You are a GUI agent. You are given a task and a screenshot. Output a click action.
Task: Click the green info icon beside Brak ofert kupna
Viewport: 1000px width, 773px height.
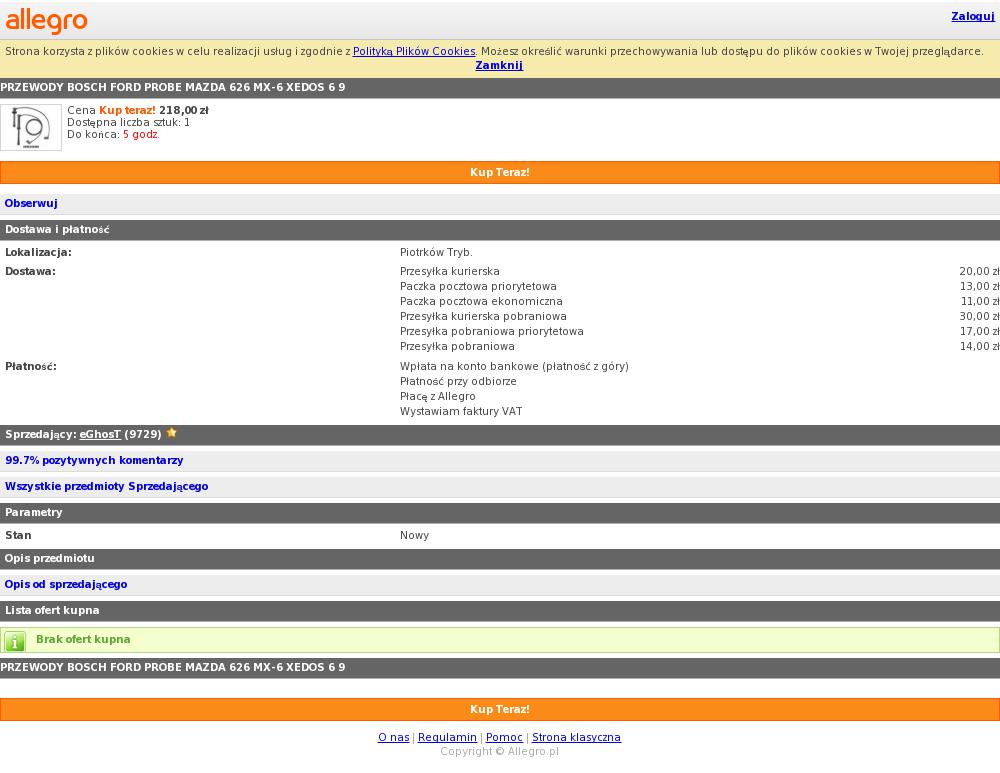pyautogui.click(x=15, y=640)
